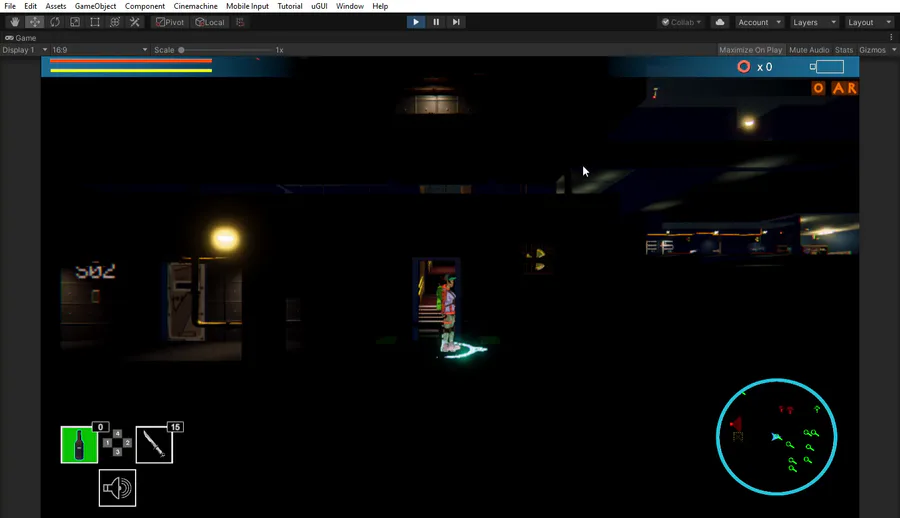Click the in-game speaker sound button

click(x=117, y=488)
